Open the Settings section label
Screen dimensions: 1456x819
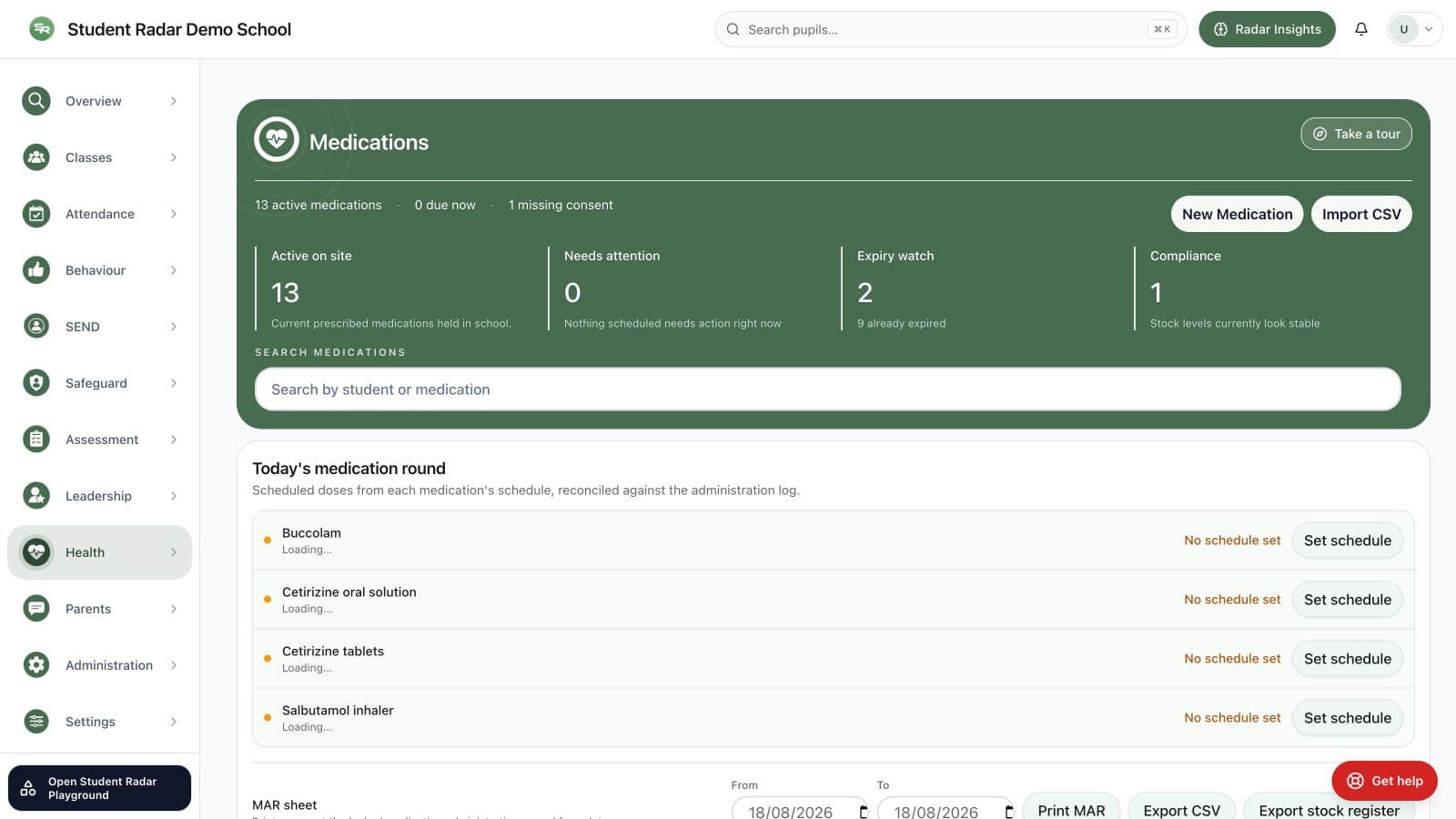coord(90,722)
